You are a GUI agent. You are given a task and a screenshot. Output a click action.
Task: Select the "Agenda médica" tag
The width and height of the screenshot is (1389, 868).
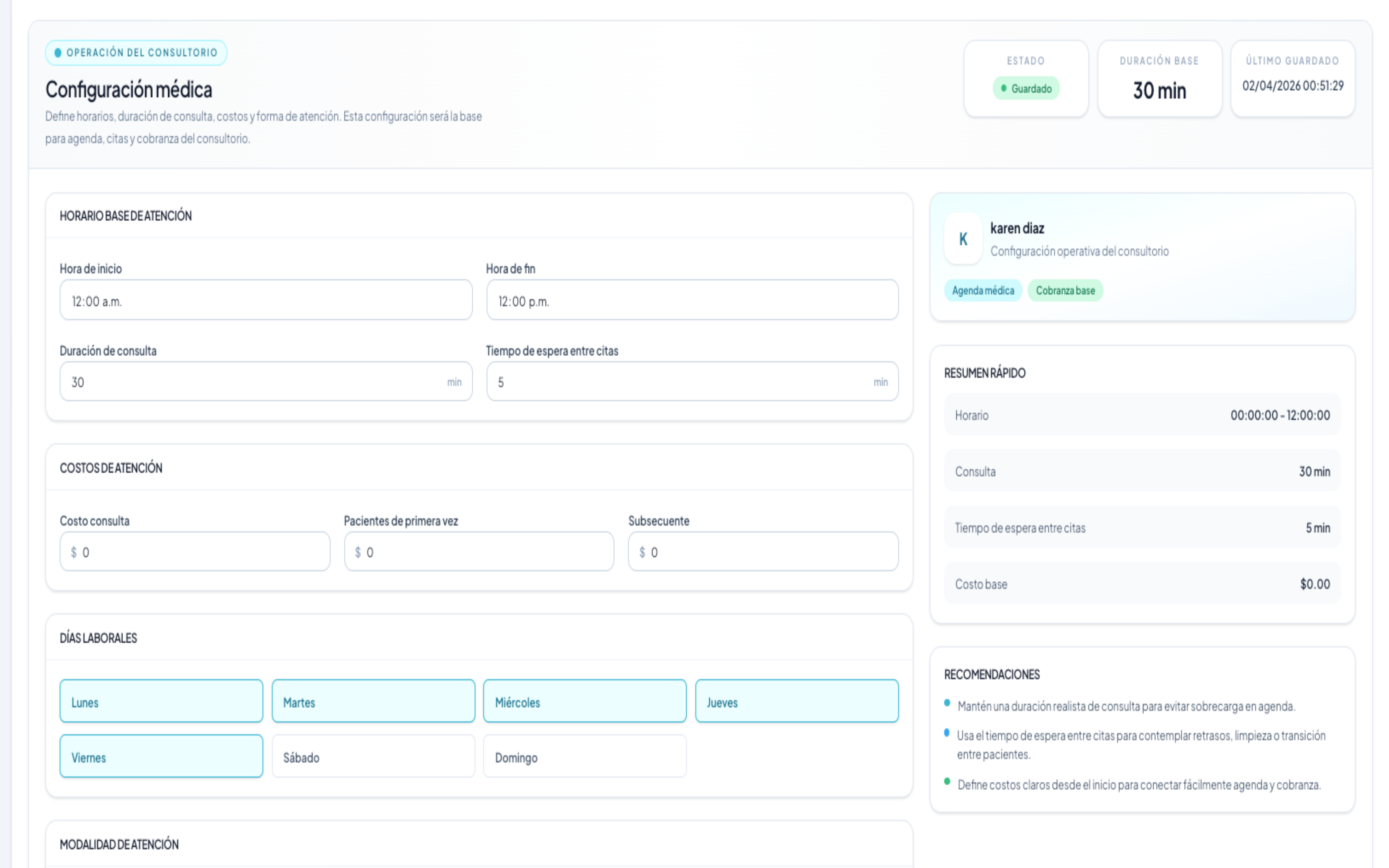pyautogui.click(x=983, y=291)
